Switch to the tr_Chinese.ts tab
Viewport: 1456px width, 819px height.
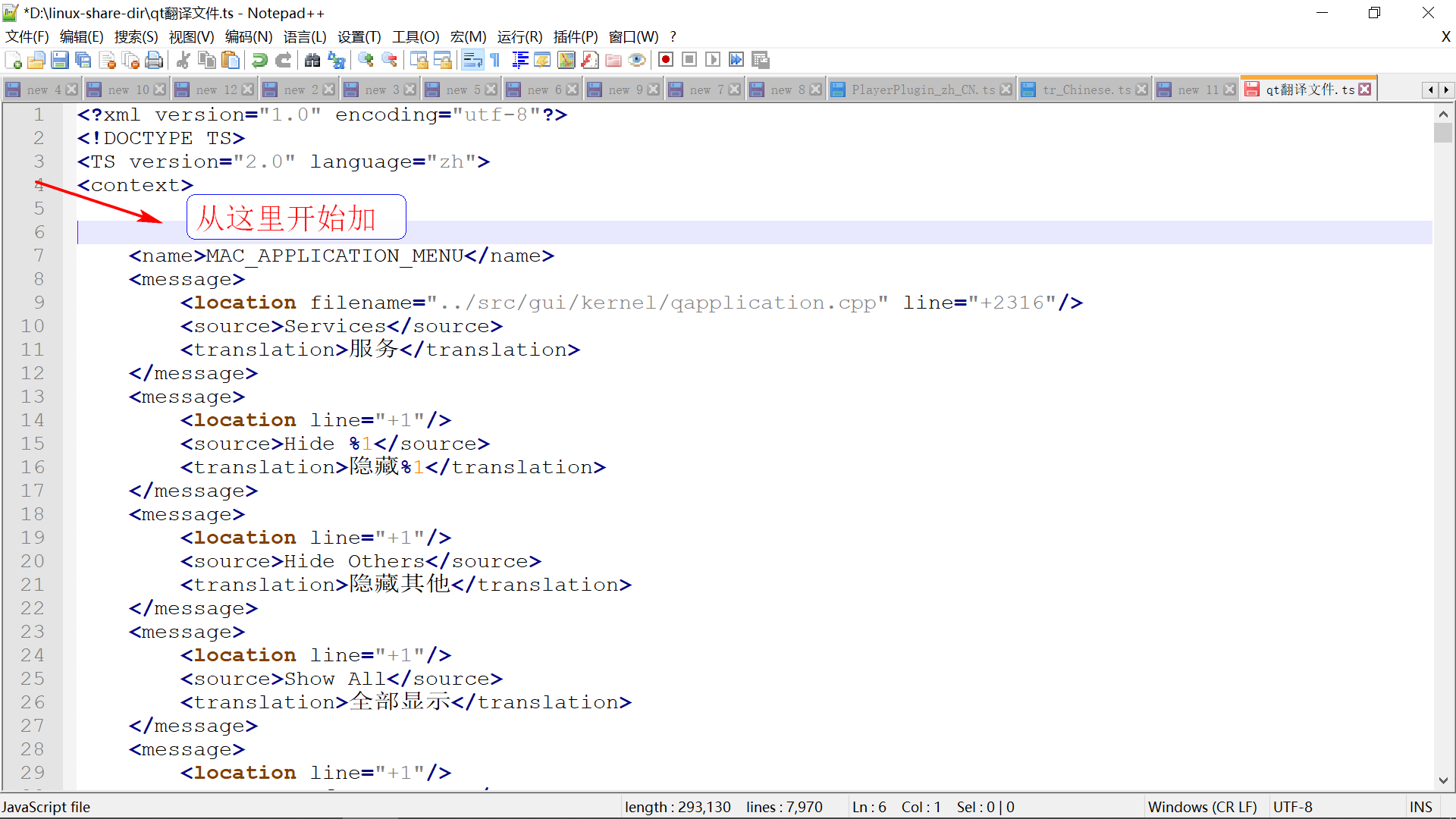pyautogui.click(x=1085, y=89)
